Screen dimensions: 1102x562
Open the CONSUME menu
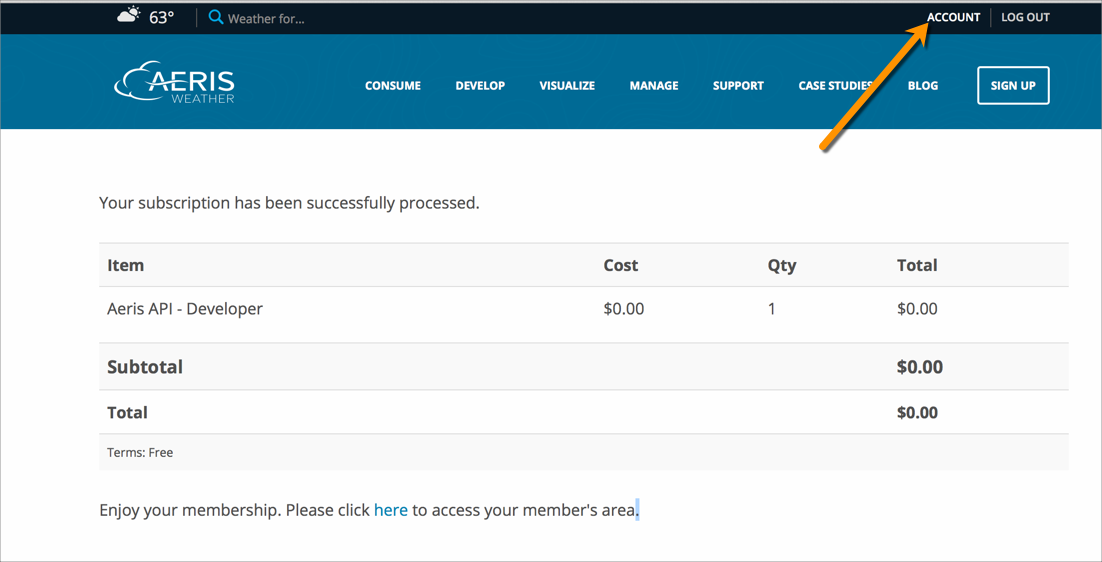392,86
